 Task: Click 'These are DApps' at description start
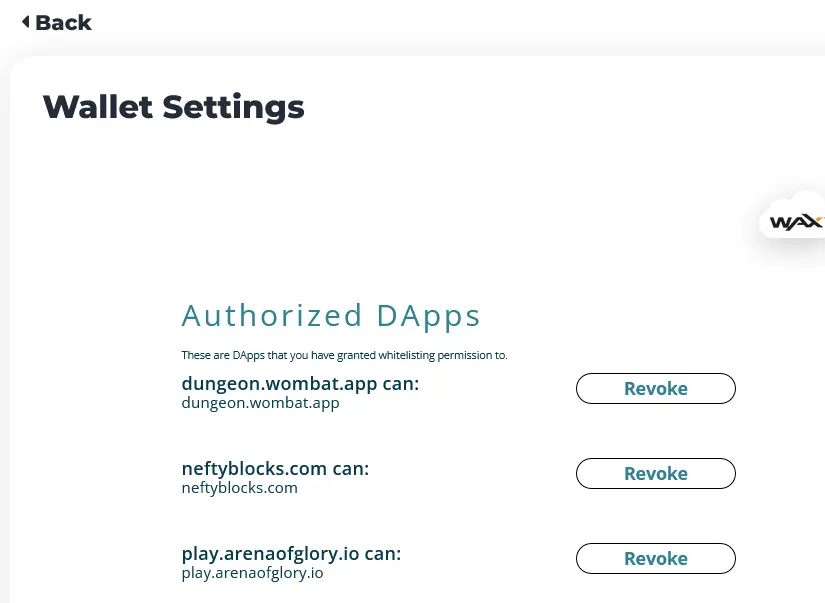click(x=223, y=355)
